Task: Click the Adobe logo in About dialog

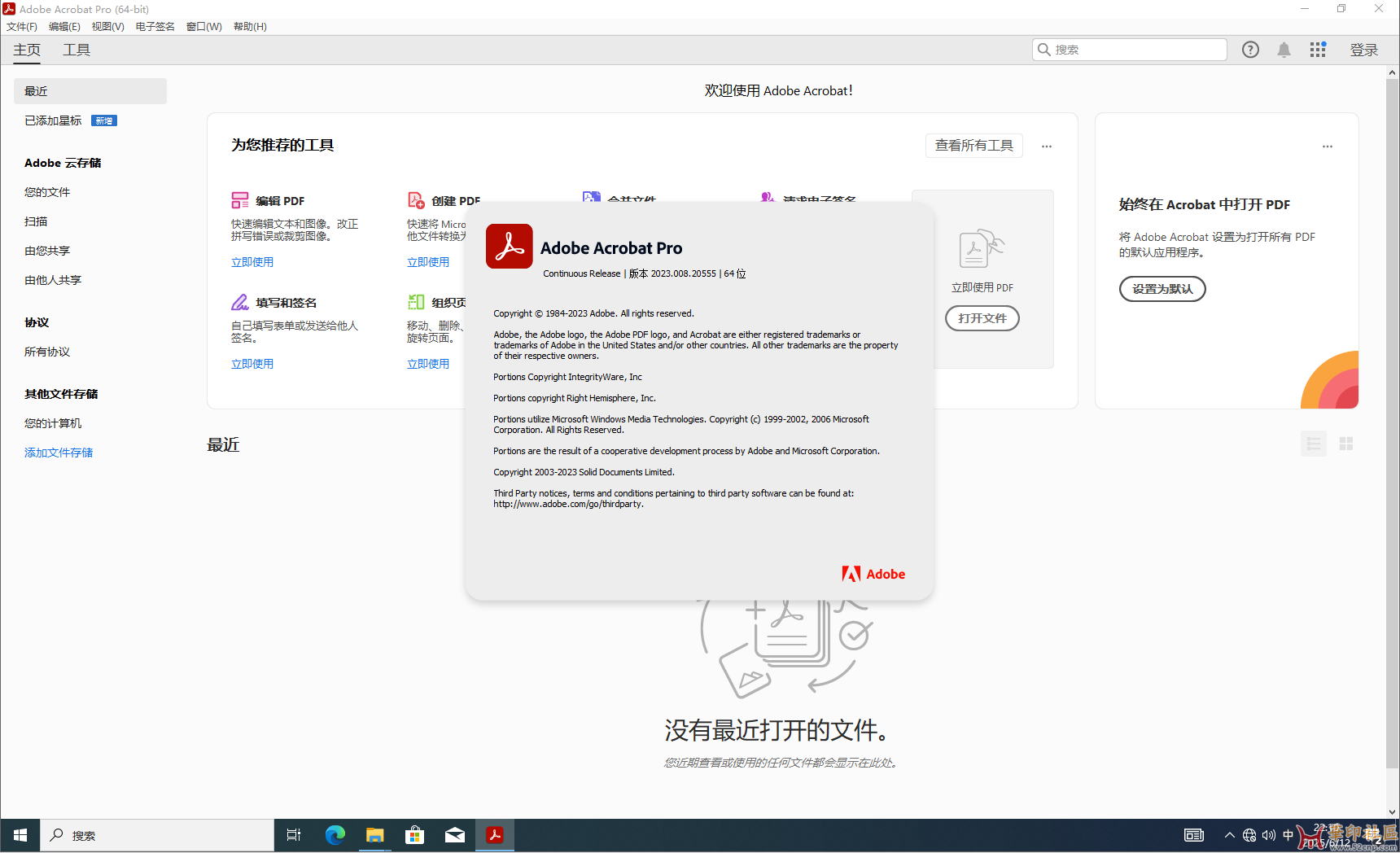Action: point(873,574)
